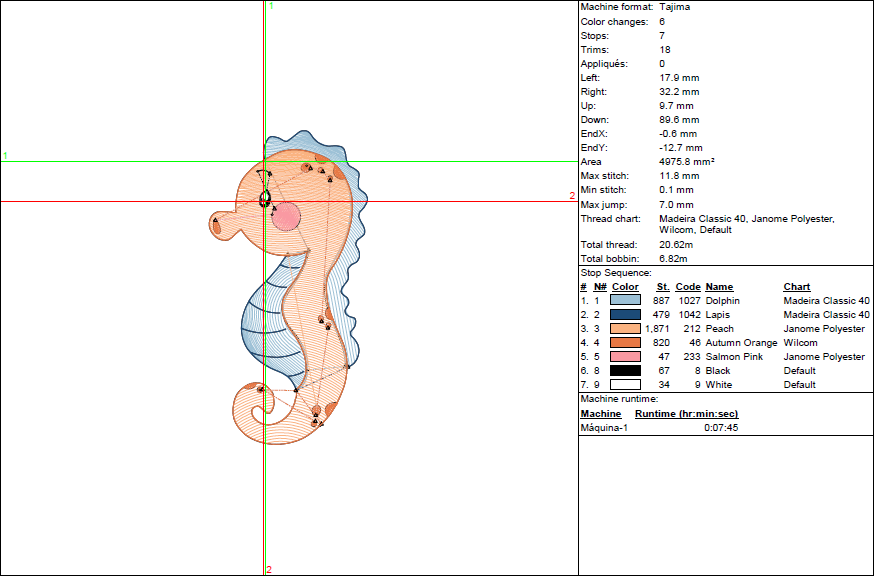The image size is (874, 576).
Task: Click the seahorse's black eye
Action: click(x=265, y=198)
